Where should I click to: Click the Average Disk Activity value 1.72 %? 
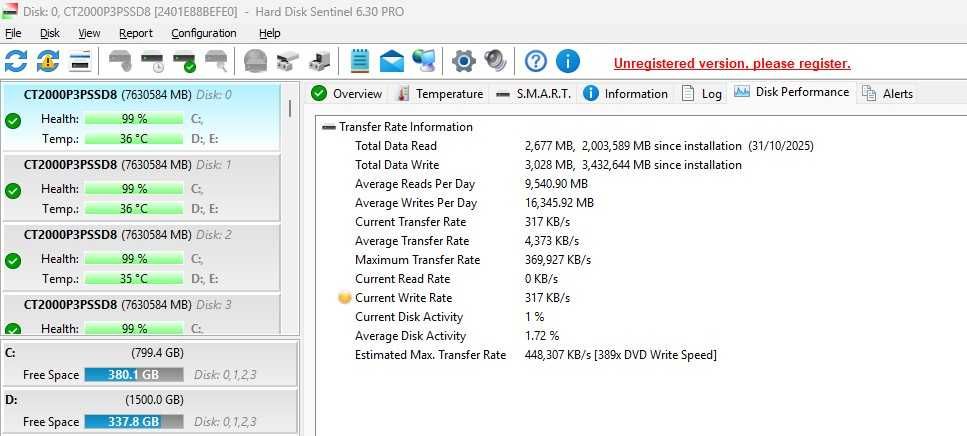[x=542, y=337]
